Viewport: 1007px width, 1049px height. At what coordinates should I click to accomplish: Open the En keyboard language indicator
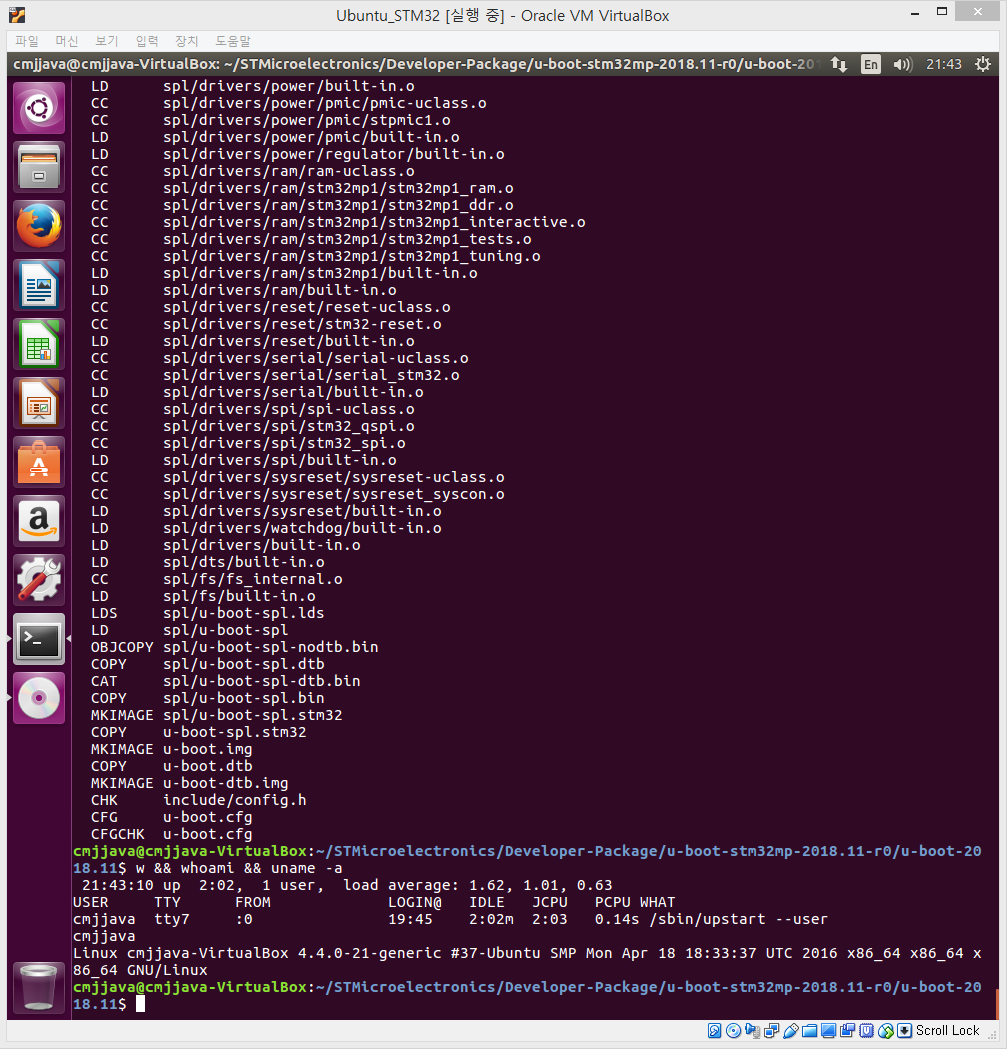coord(871,64)
